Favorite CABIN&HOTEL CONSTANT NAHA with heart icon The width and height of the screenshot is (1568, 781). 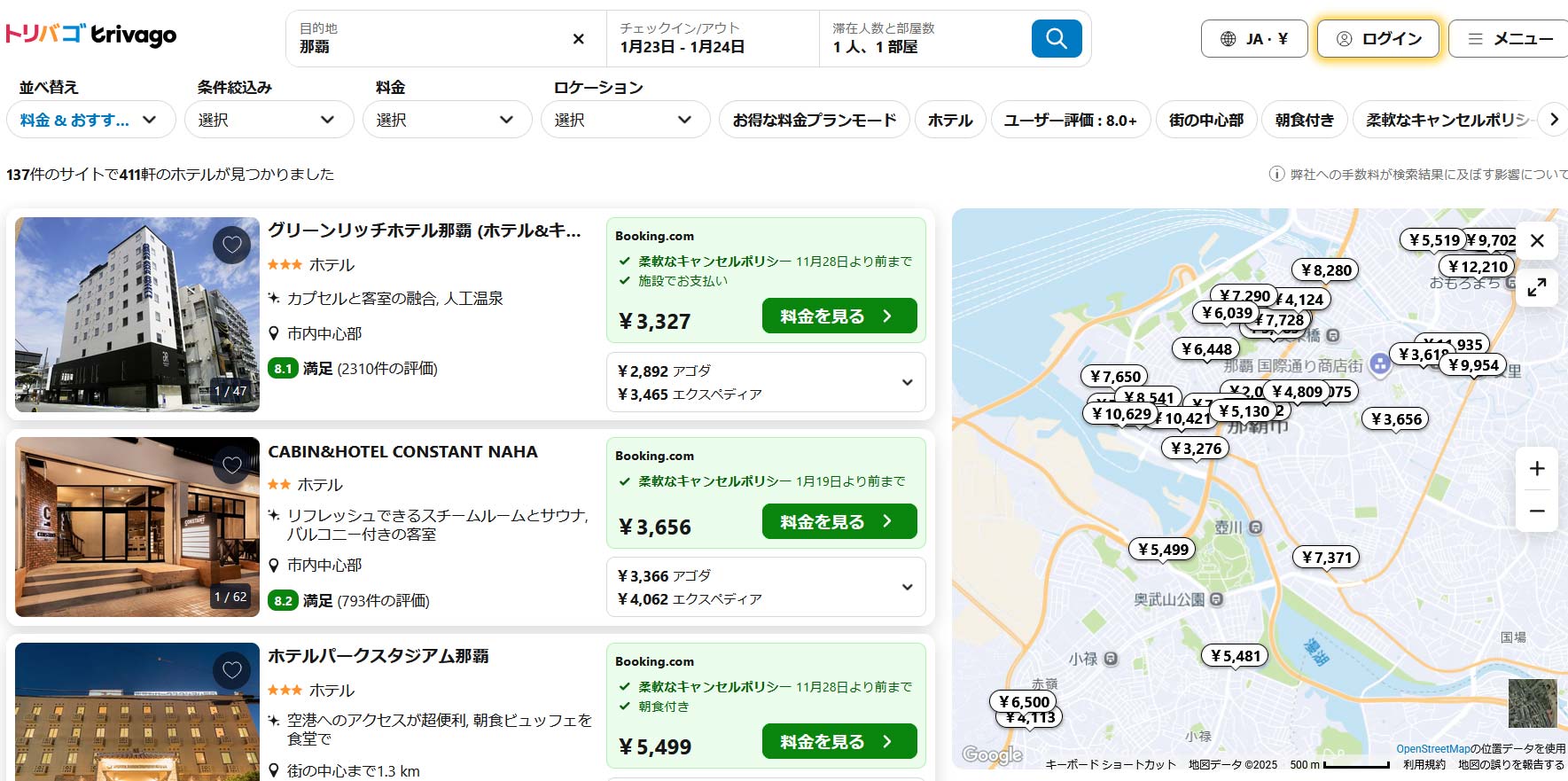(x=231, y=465)
